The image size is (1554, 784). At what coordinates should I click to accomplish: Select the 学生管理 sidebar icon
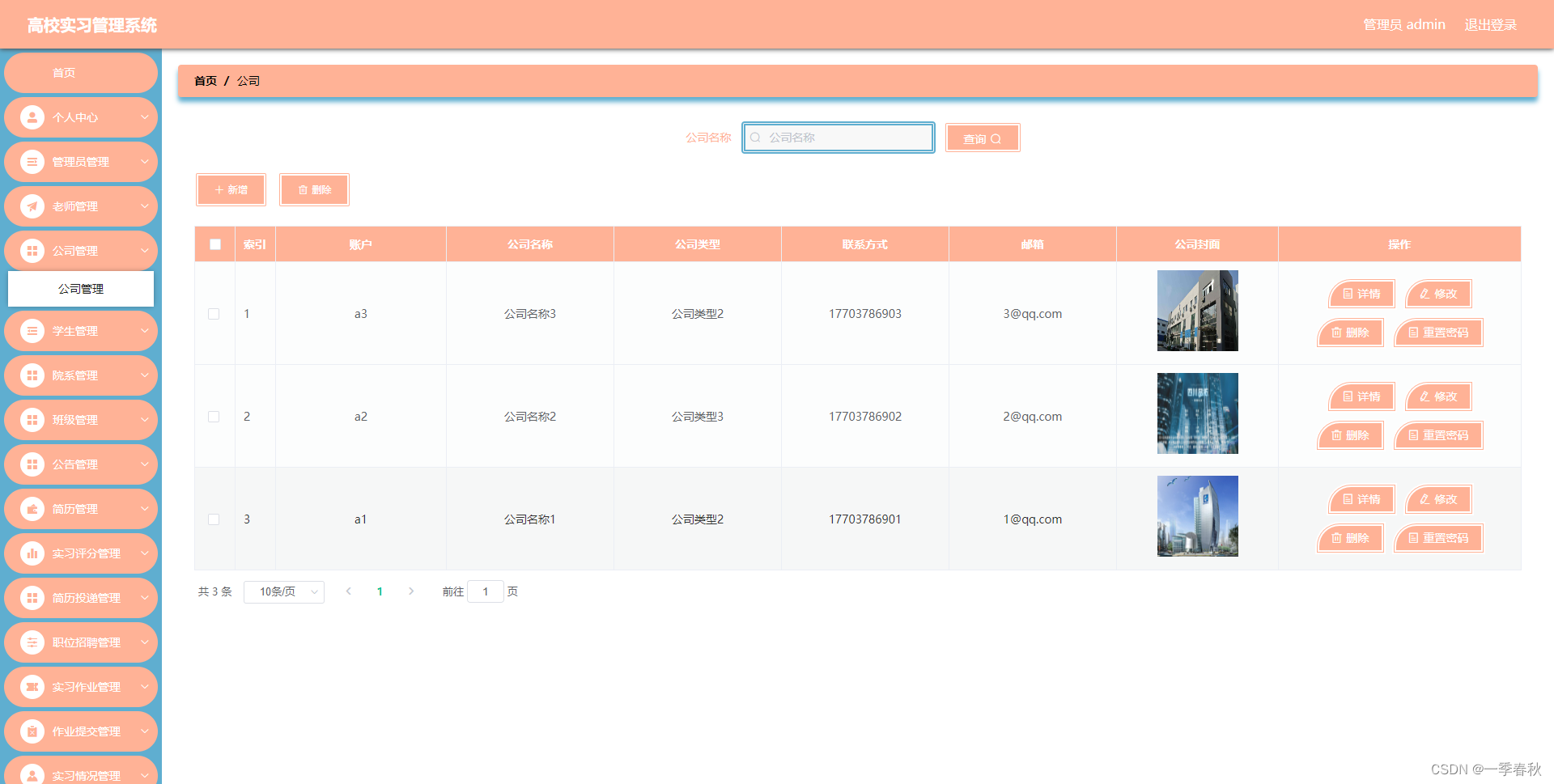click(x=32, y=331)
